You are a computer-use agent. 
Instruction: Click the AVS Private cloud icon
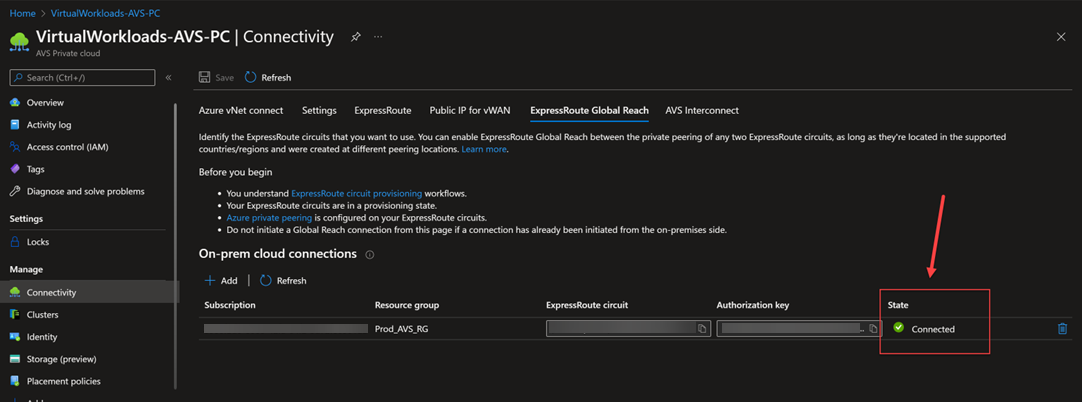point(19,41)
